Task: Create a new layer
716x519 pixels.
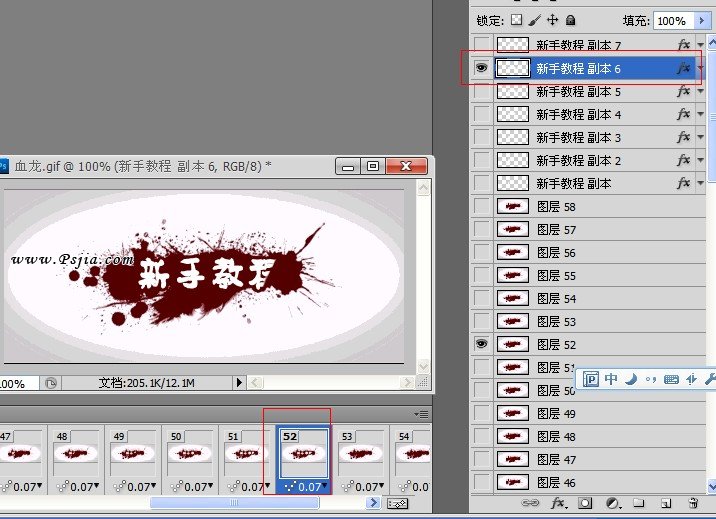Action: coord(666,503)
